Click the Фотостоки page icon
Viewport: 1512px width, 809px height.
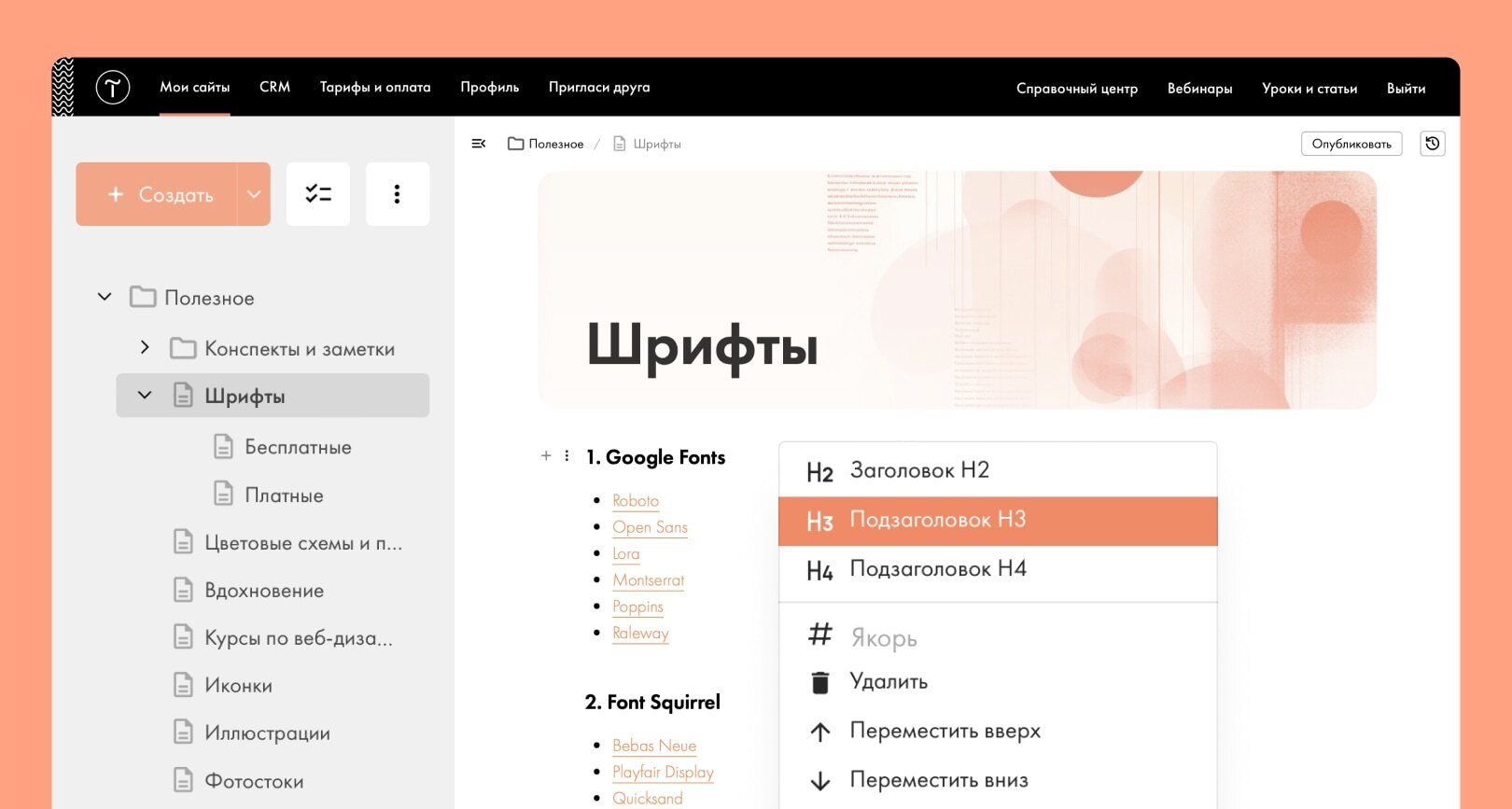[183, 780]
